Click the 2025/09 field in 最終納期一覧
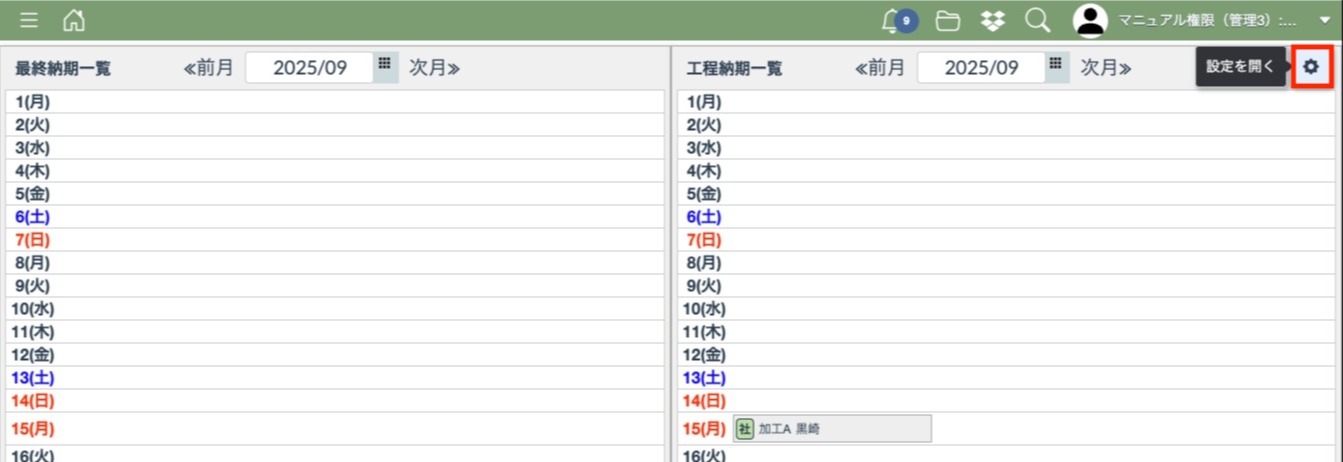This screenshot has height=462, width=1343. [309, 68]
